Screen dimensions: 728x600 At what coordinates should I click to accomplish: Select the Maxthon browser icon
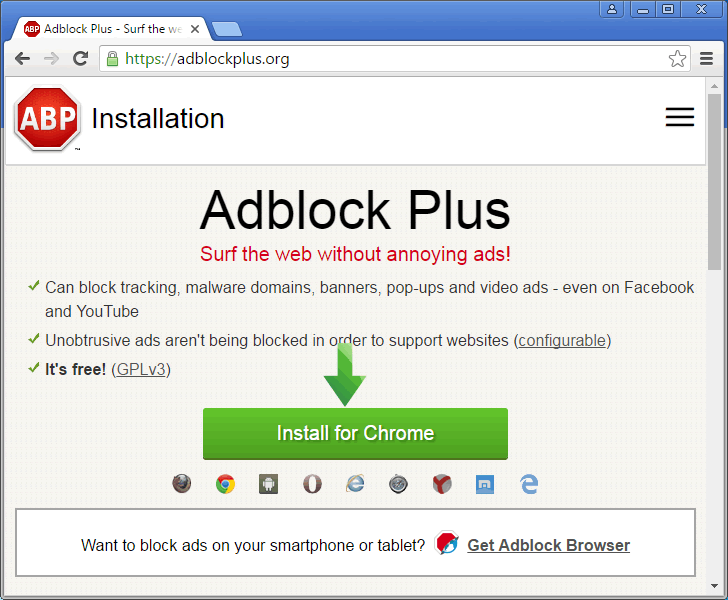coord(485,484)
